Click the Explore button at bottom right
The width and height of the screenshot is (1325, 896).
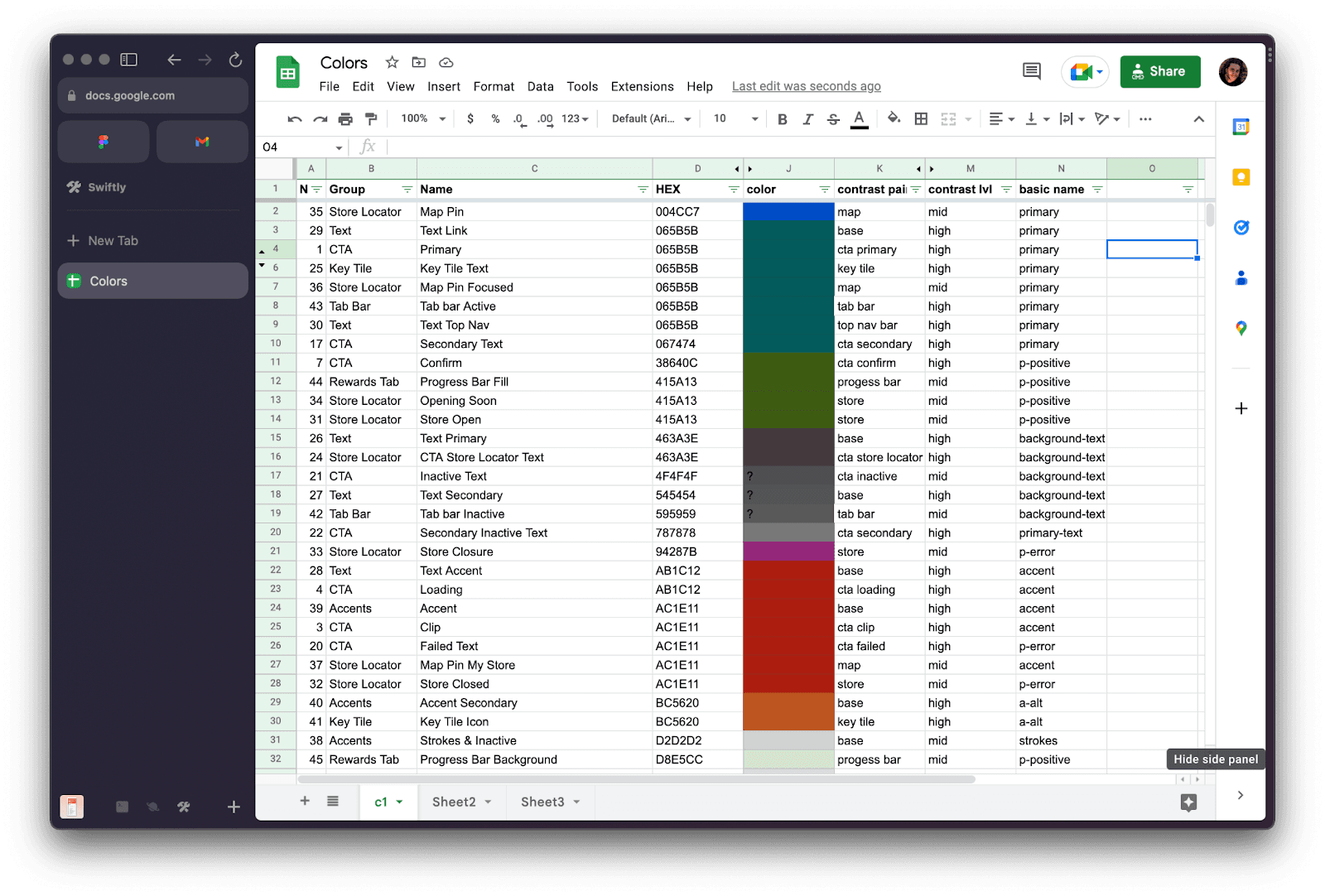click(x=1188, y=802)
